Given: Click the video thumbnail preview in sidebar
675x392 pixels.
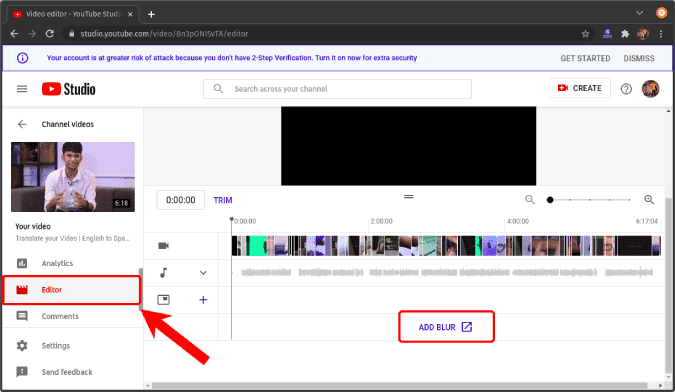Looking at the screenshot, I should tap(73, 177).
